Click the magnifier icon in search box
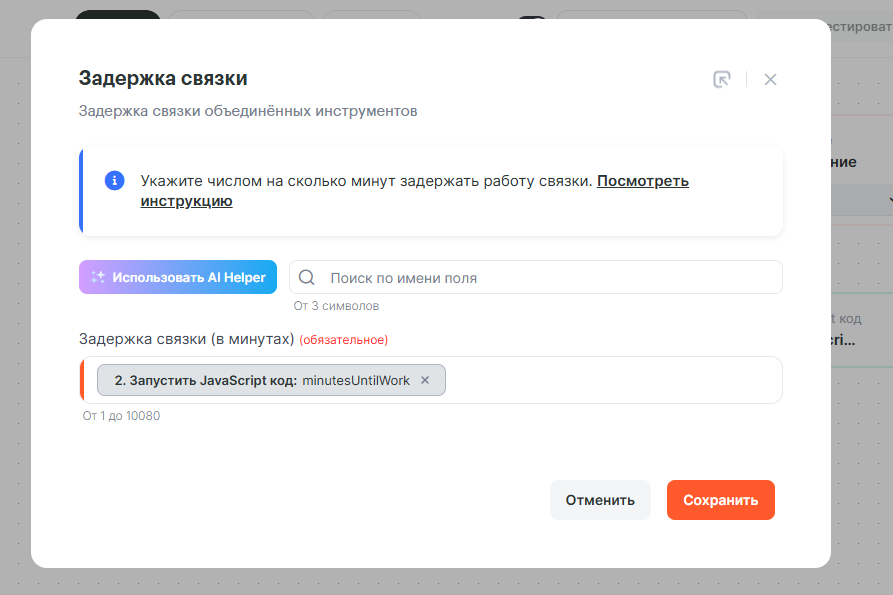The width and height of the screenshot is (893, 595). pos(307,278)
